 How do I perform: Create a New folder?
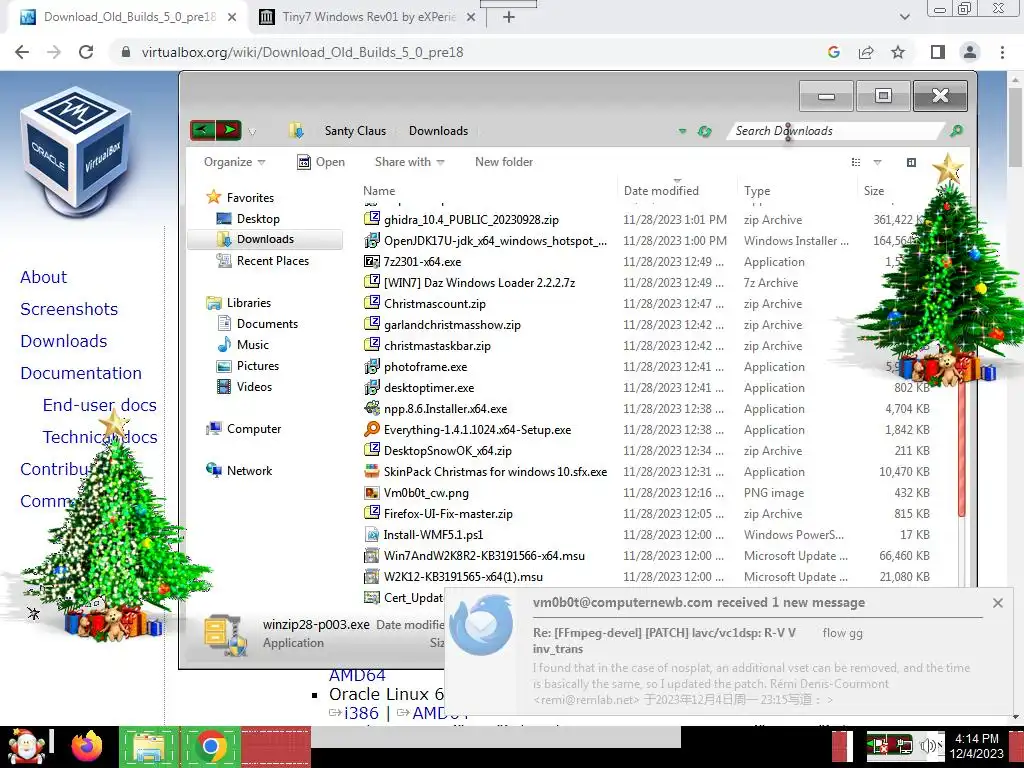(x=504, y=162)
